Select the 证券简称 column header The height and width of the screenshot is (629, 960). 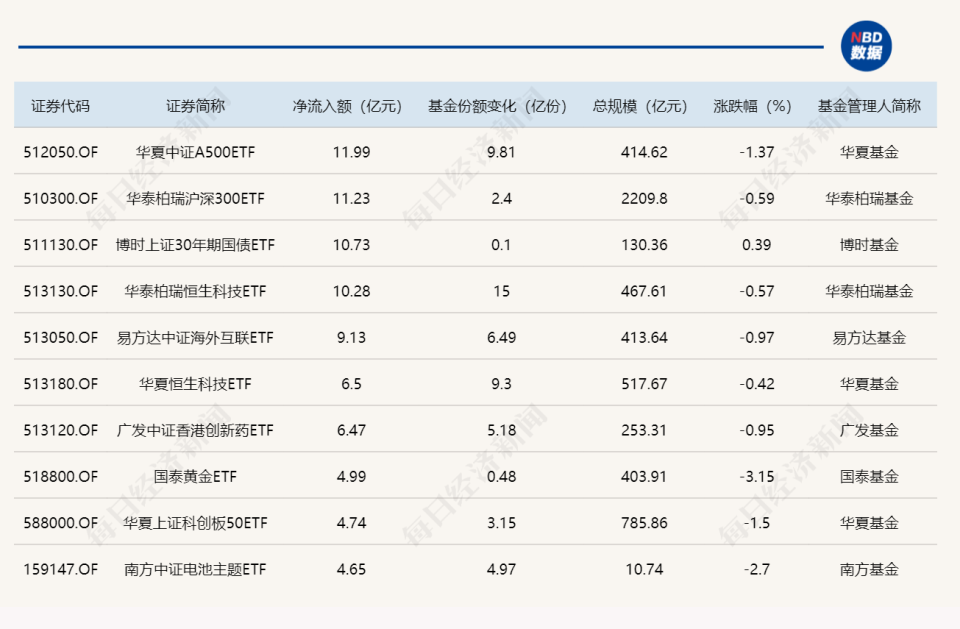(195, 106)
